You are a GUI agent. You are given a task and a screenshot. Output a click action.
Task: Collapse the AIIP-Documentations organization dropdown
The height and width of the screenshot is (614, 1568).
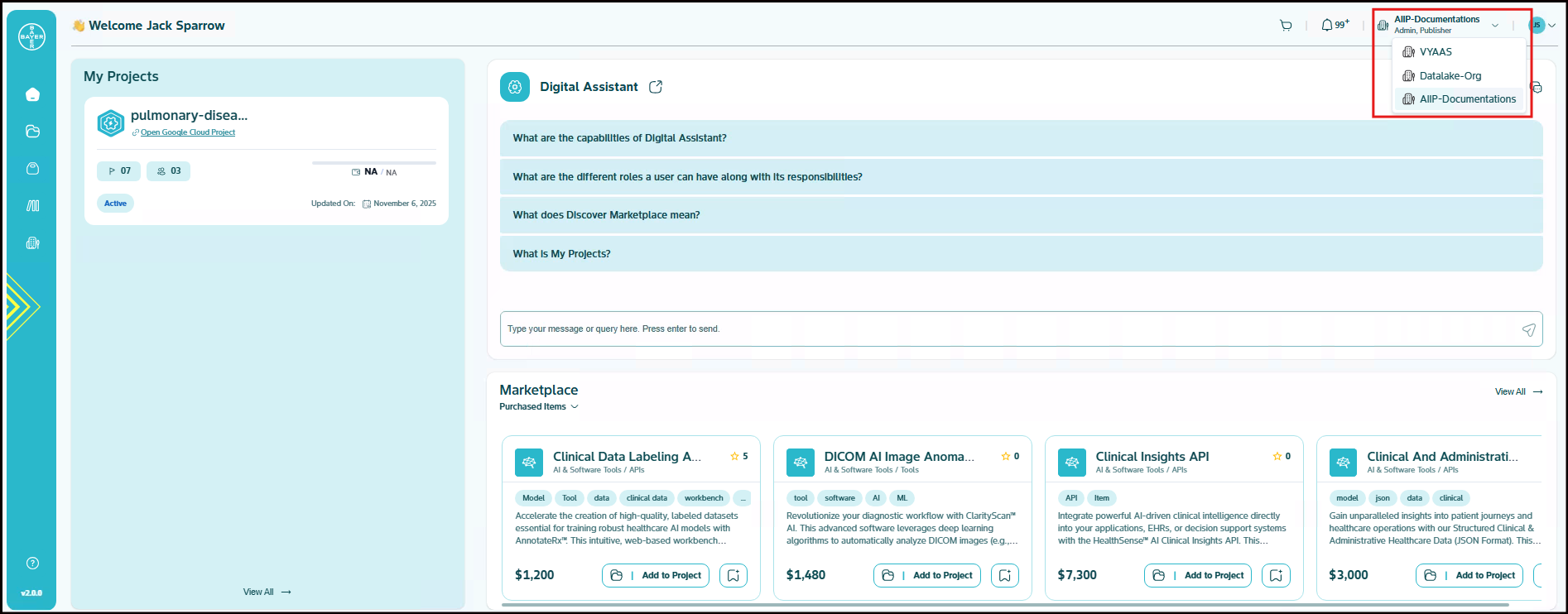tap(1495, 26)
